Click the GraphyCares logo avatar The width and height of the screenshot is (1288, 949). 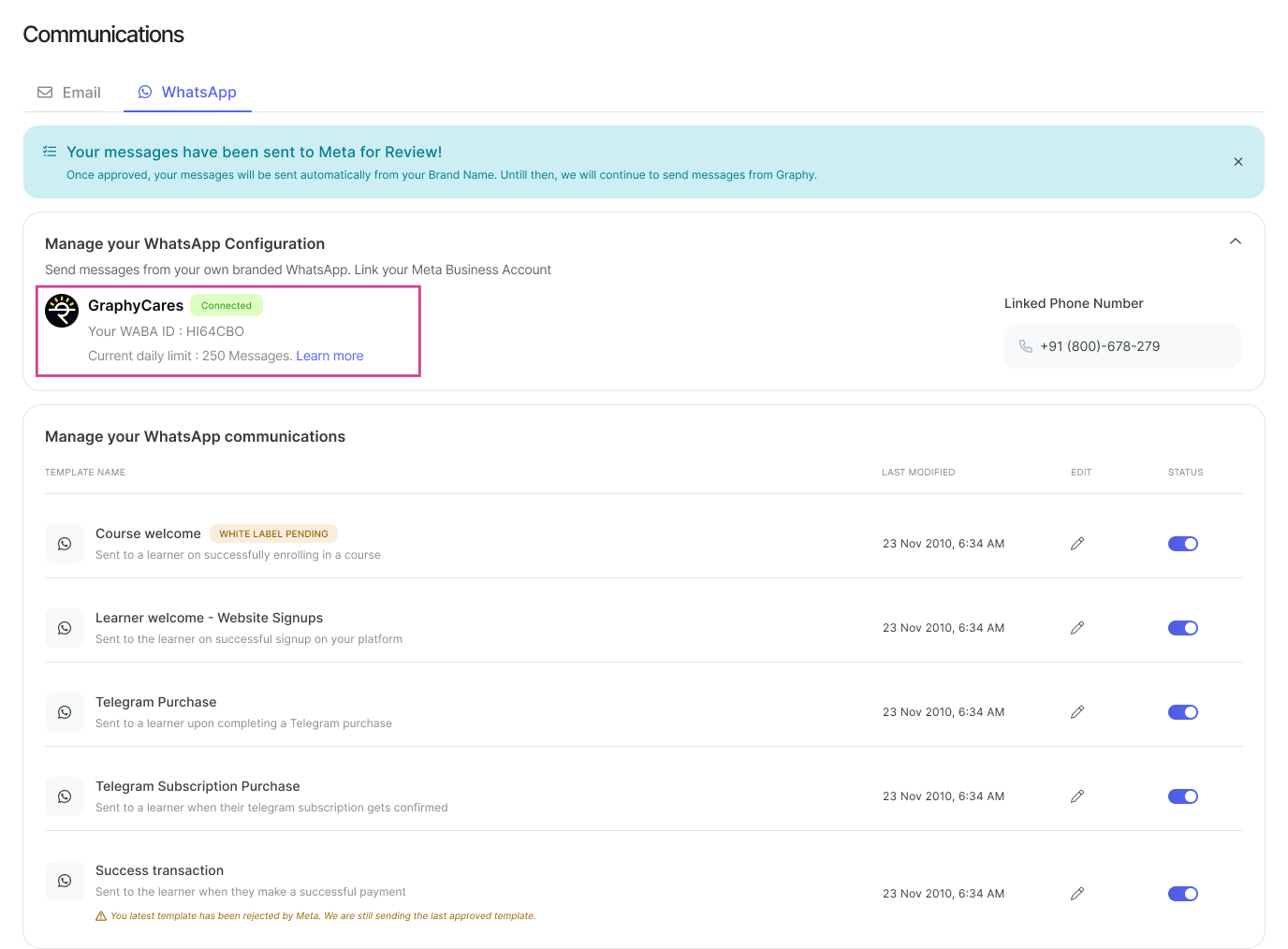click(x=62, y=311)
